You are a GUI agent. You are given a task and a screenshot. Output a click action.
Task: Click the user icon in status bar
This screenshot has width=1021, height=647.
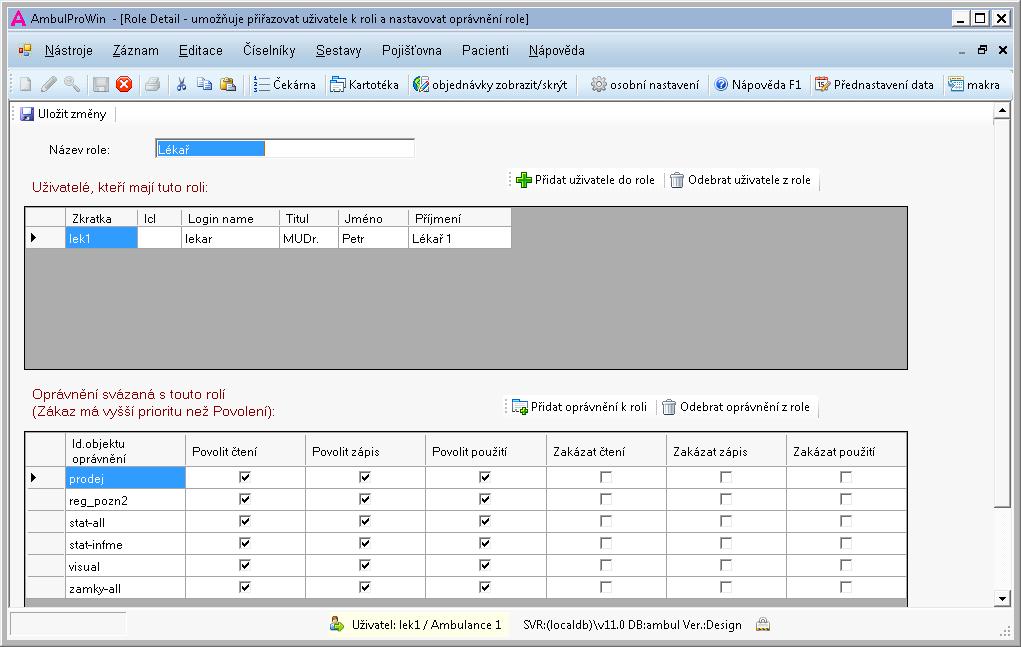pos(337,624)
